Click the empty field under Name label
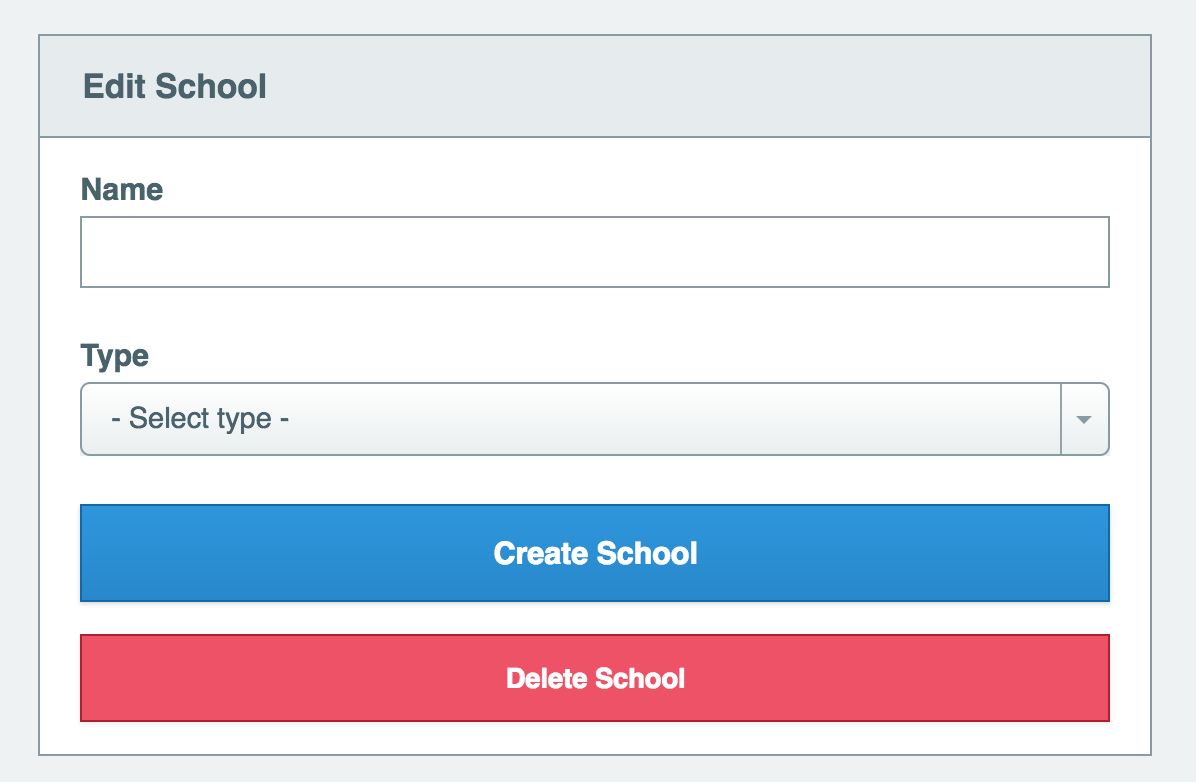Image resolution: width=1196 pixels, height=782 pixels. point(595,252)
